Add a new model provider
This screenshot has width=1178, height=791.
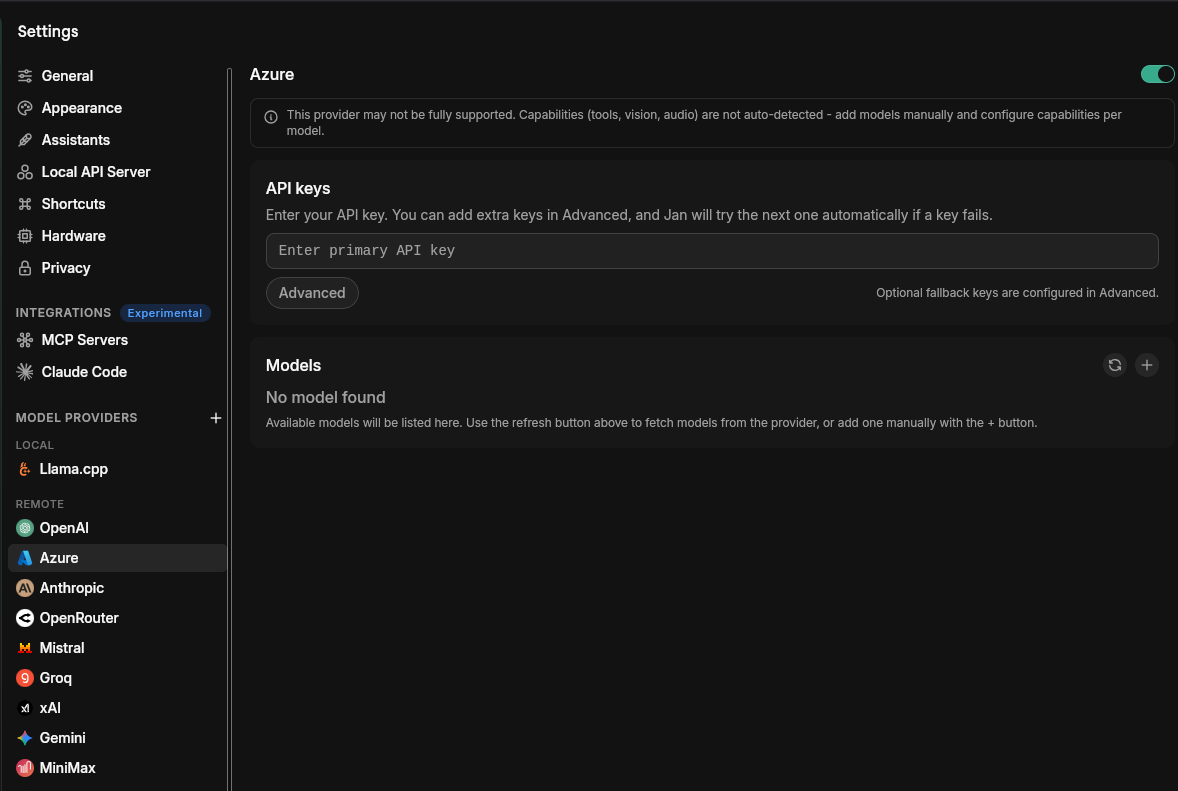[x=216, y=418]
